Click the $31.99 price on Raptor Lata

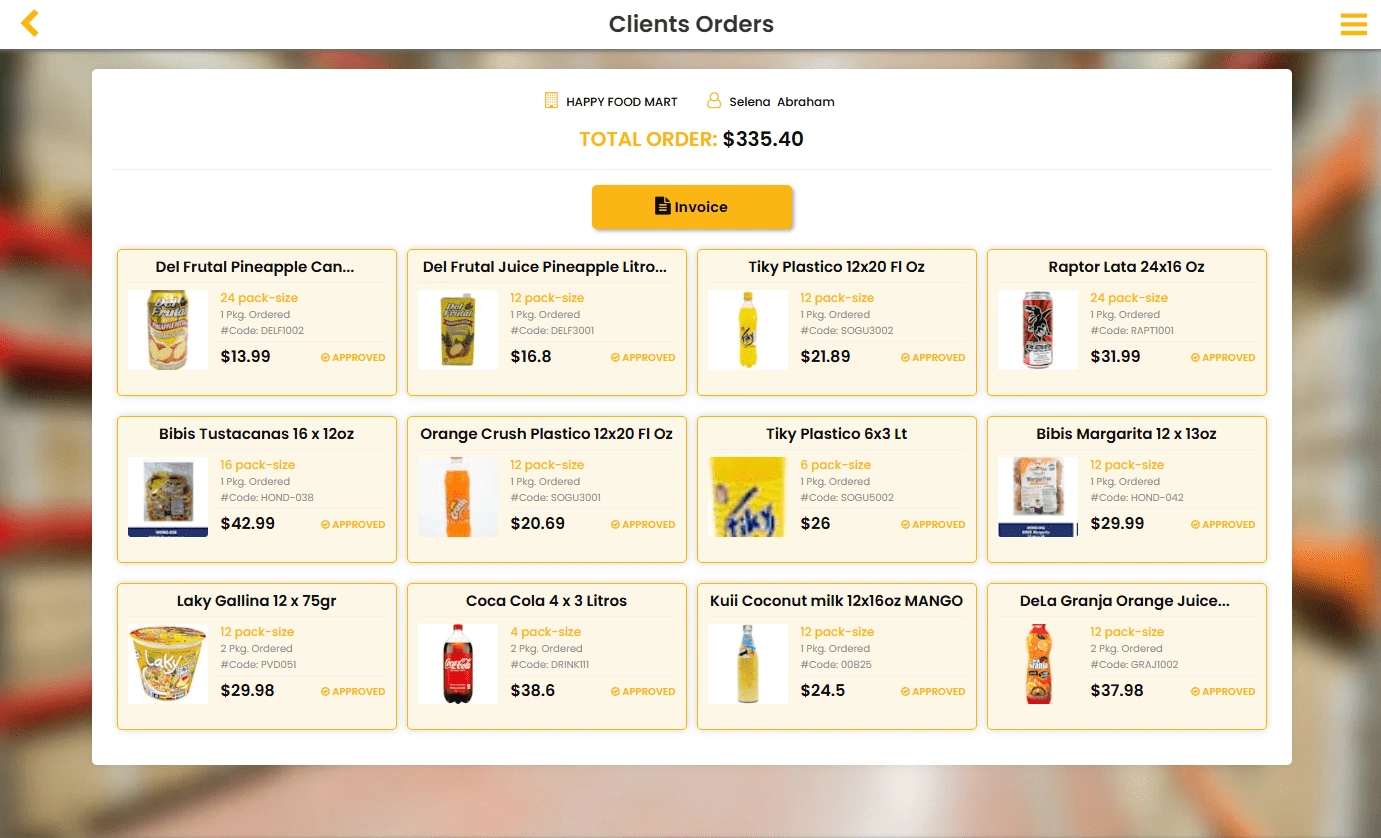[1115, 356]
